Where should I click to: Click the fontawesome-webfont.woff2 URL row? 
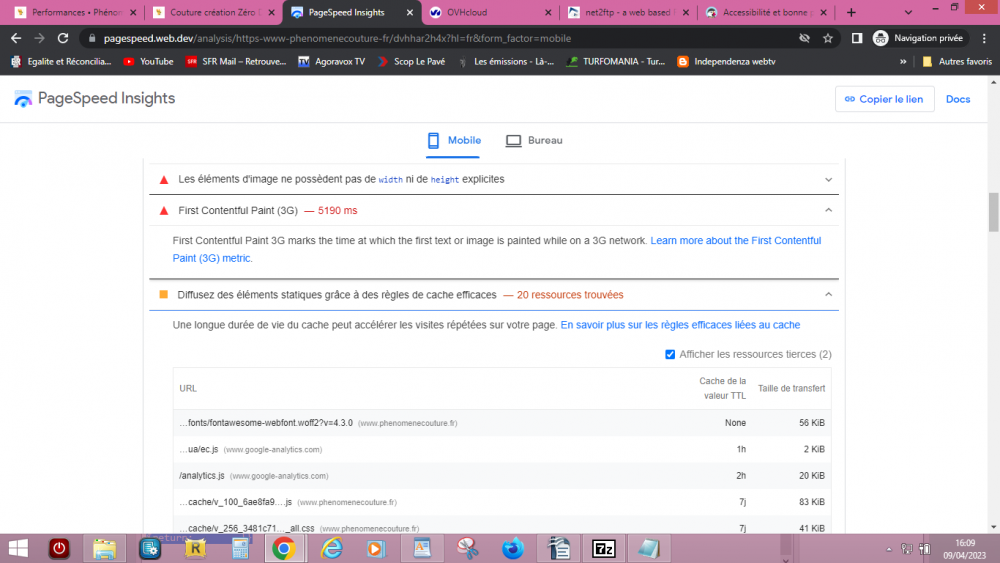[x=502, y=423]
